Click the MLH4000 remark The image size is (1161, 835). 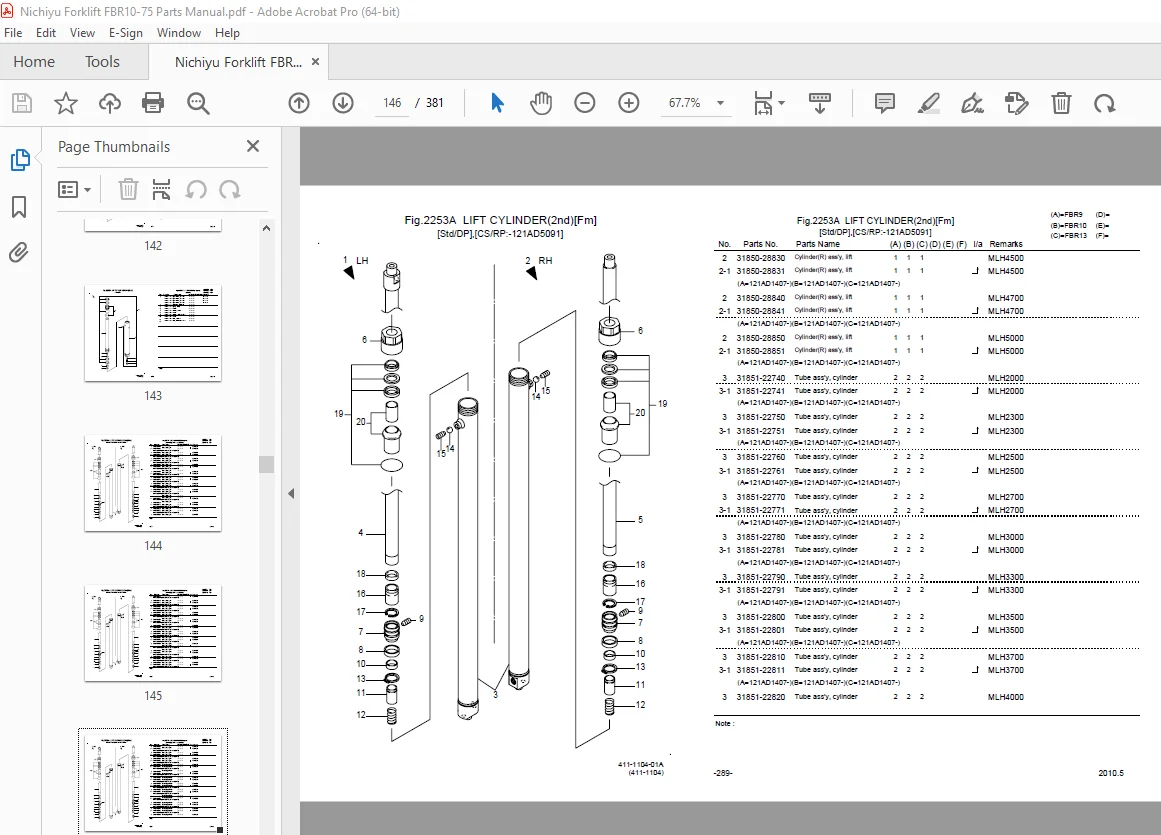pos(1006,697)
